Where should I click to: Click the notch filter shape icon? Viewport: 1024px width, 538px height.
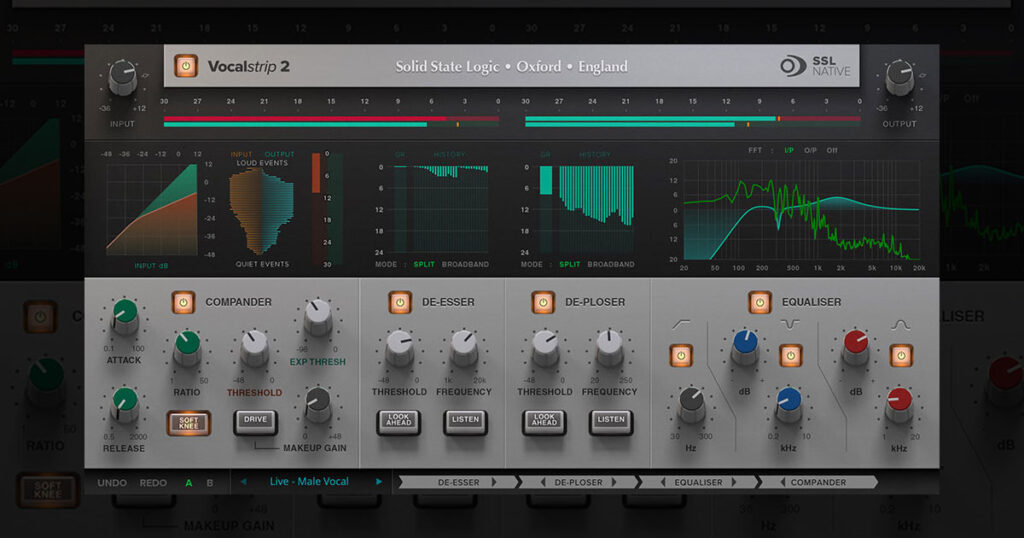(x=790, y=324)
